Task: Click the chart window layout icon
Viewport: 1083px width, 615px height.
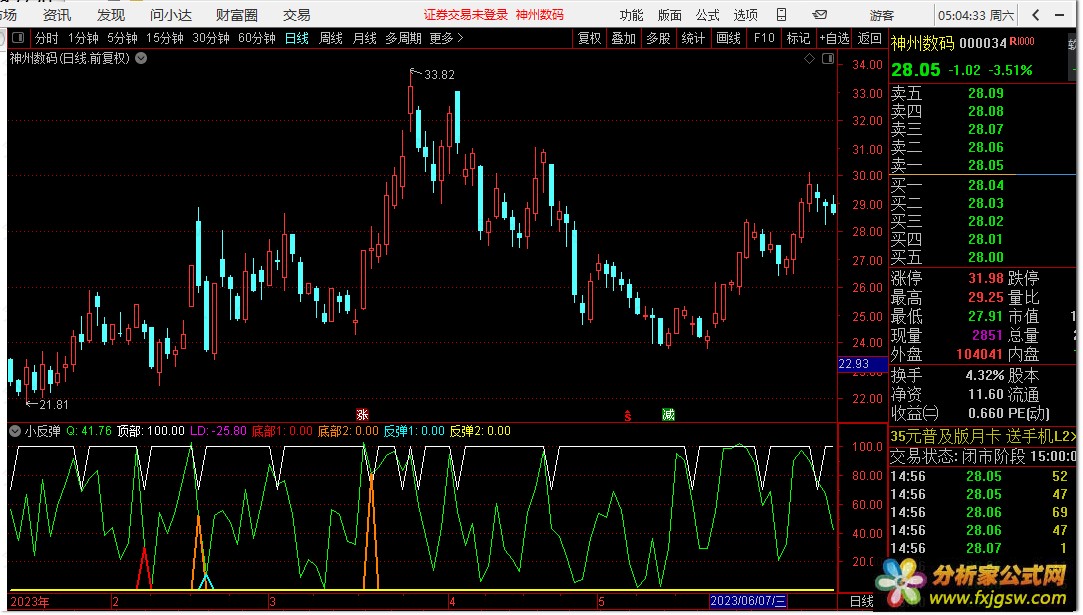Action: coord(828,59)
